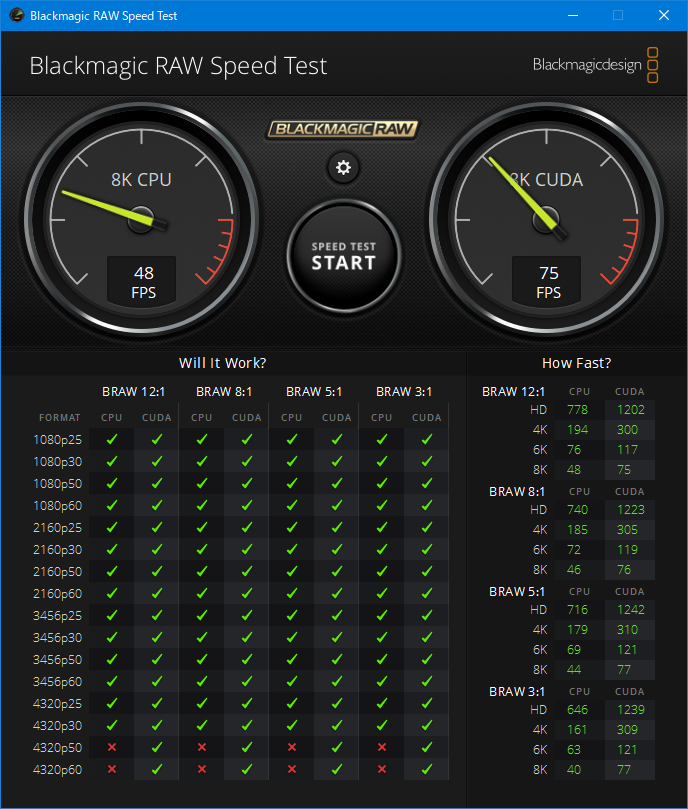Screen dimensions: 688x809
Task: Click the 48 FPS readout
Action: click(143, 282)
